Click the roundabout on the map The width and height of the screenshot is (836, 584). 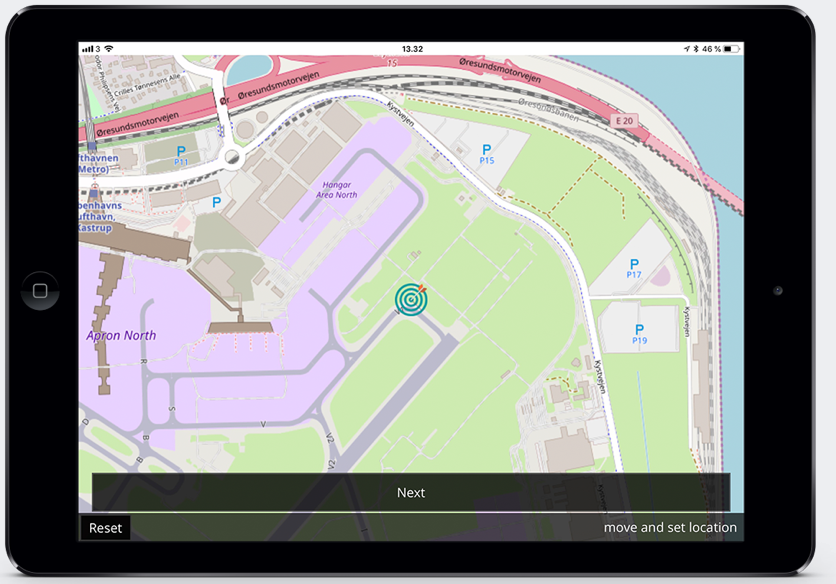point(232,157)
